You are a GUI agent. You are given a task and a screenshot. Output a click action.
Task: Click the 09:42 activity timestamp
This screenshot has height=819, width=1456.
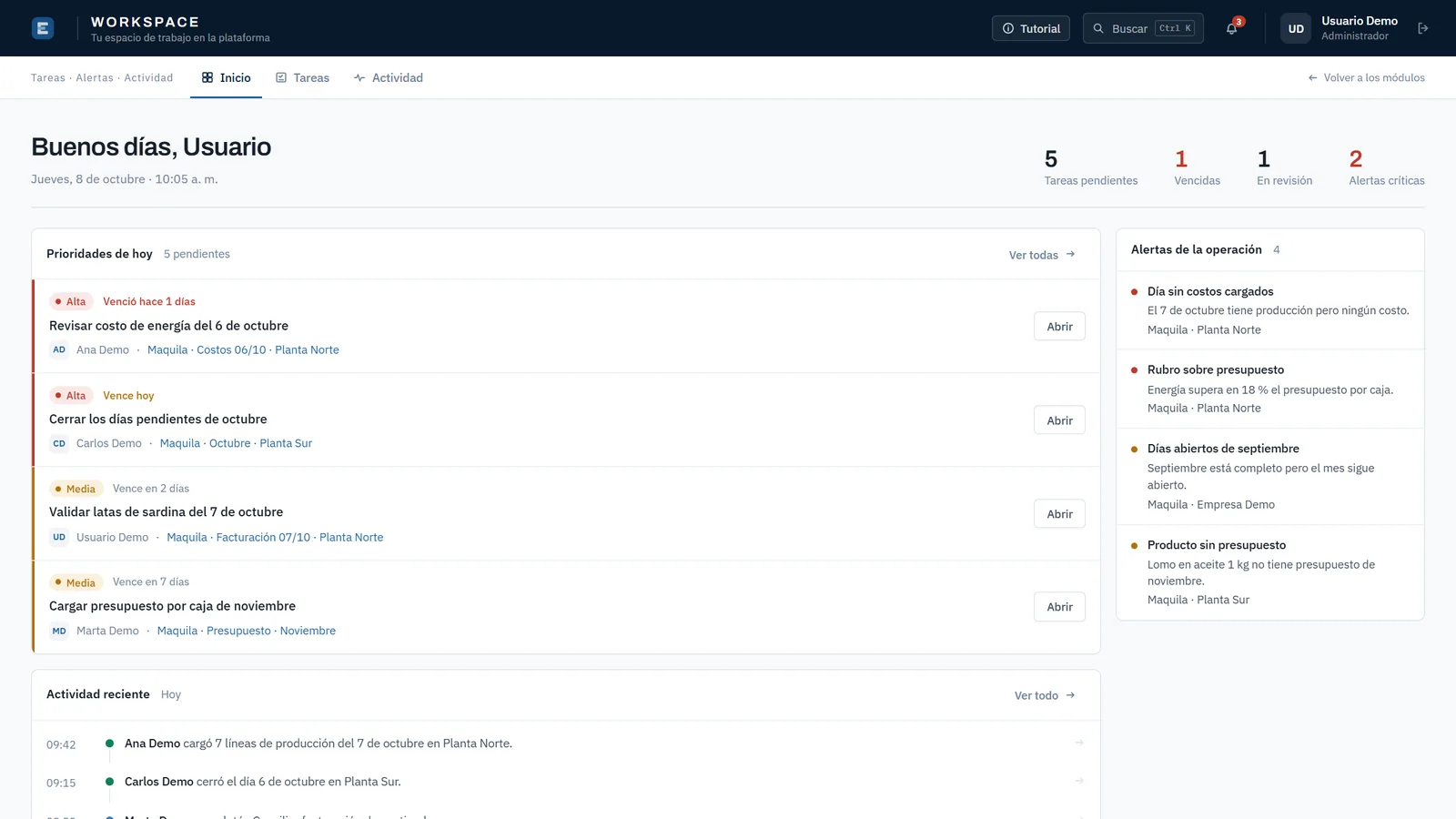point(61,744)
